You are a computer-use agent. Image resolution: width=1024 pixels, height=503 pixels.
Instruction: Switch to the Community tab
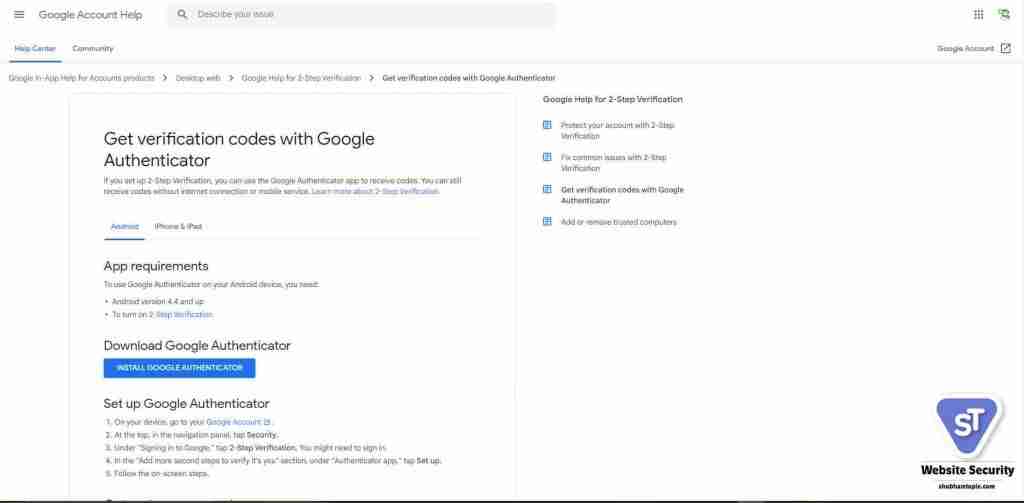click(93, 48)
